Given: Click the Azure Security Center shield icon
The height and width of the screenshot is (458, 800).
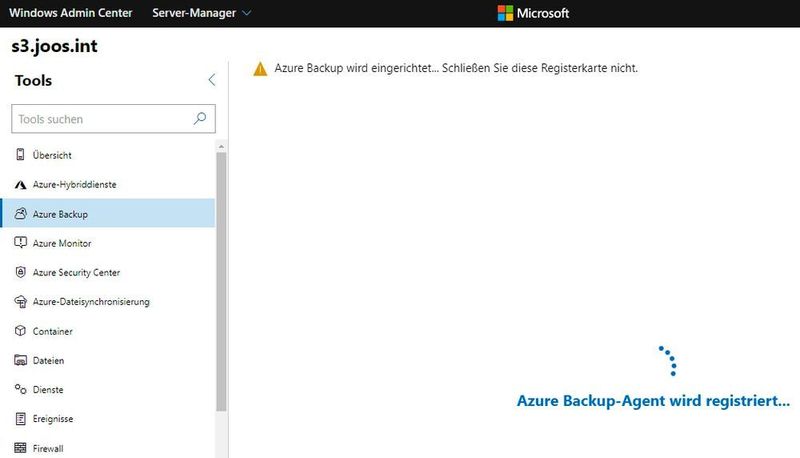Looking at the screenshot, I should pyautogui.click(x=20, y=272).
